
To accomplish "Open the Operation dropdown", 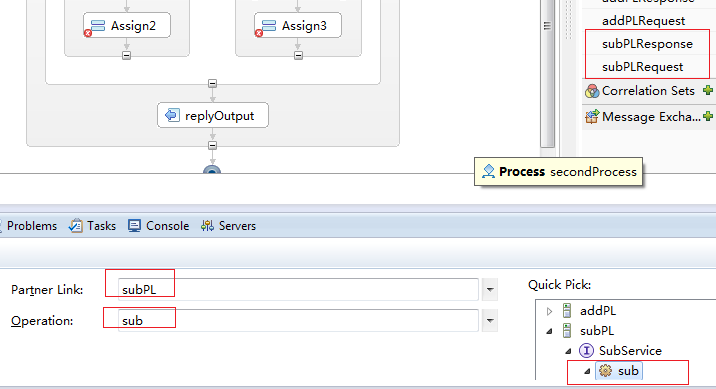I will coord(490,321).
